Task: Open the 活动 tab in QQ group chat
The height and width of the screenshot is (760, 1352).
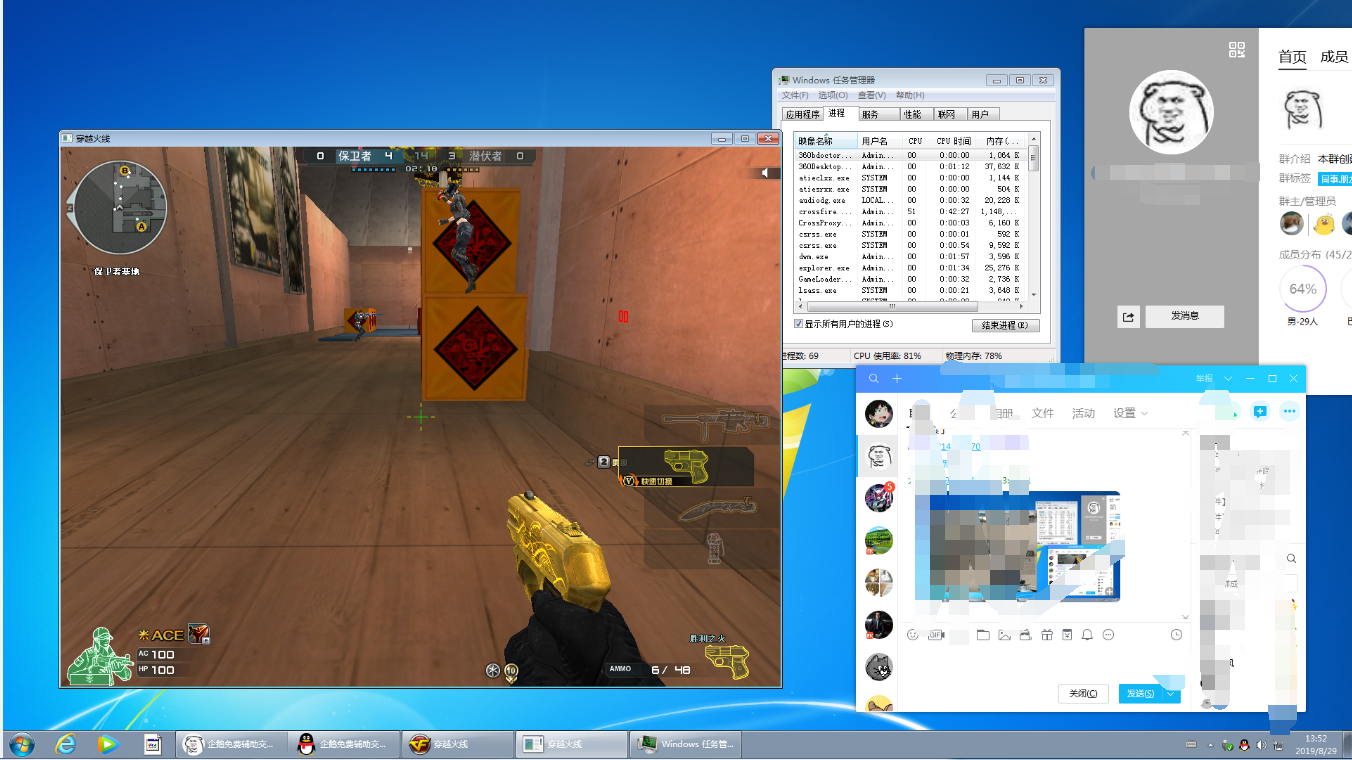Action: coord(1083,413)
